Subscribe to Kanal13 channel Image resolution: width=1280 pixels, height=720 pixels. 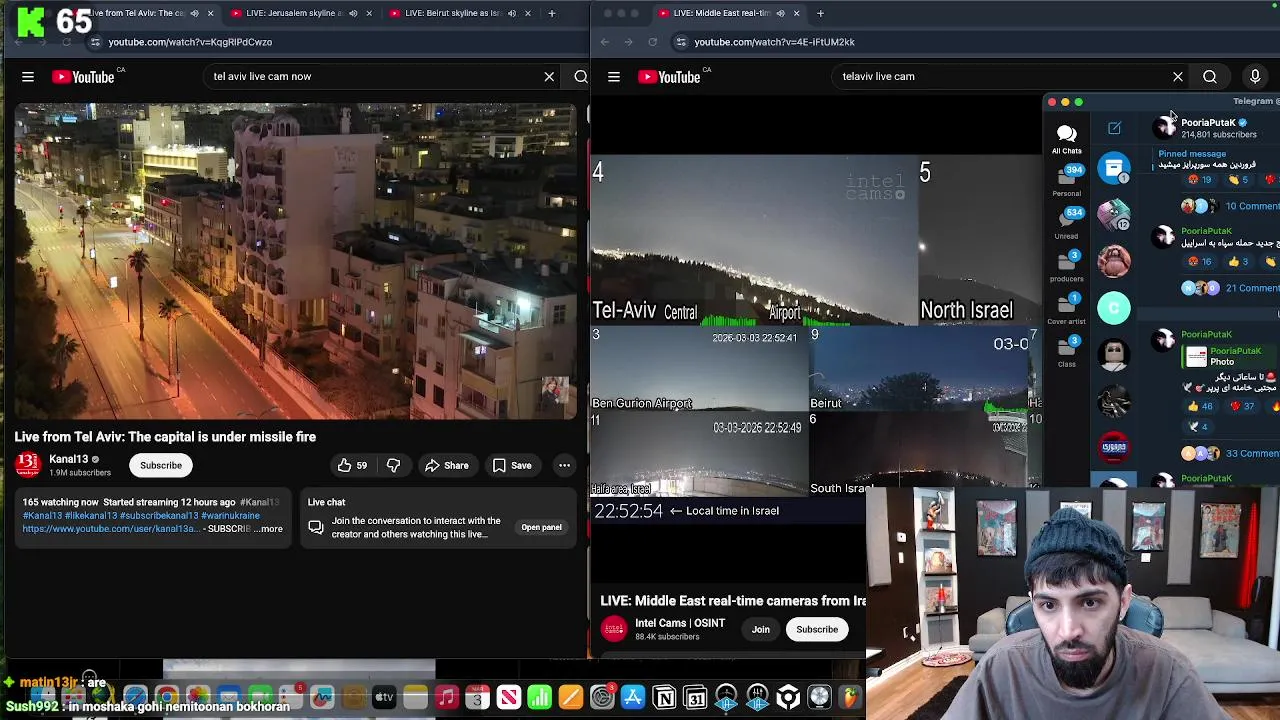pyautogui.click(x=161, y=465)
